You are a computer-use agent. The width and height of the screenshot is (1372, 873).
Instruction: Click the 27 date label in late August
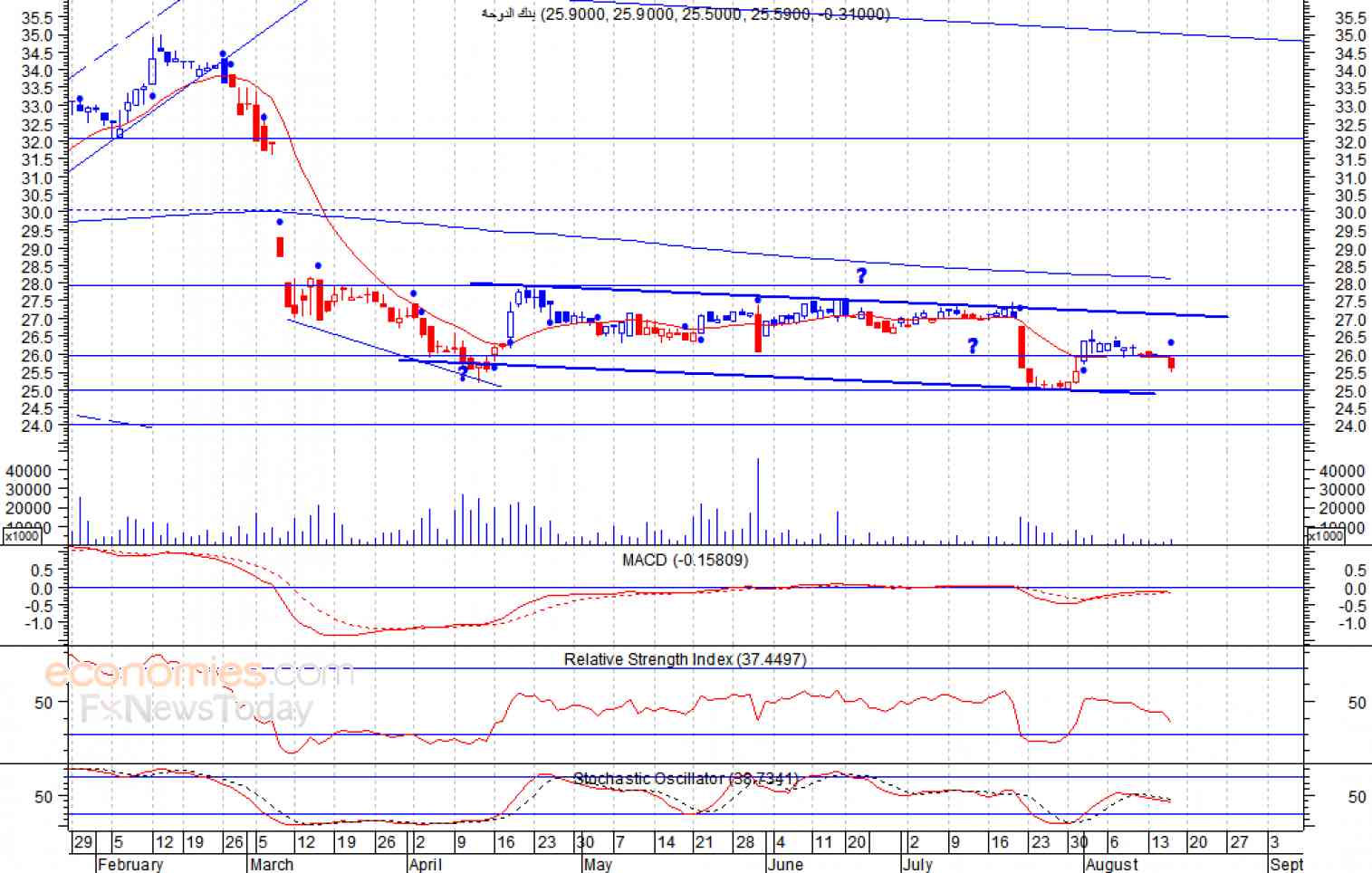[x=1238, y=842]
